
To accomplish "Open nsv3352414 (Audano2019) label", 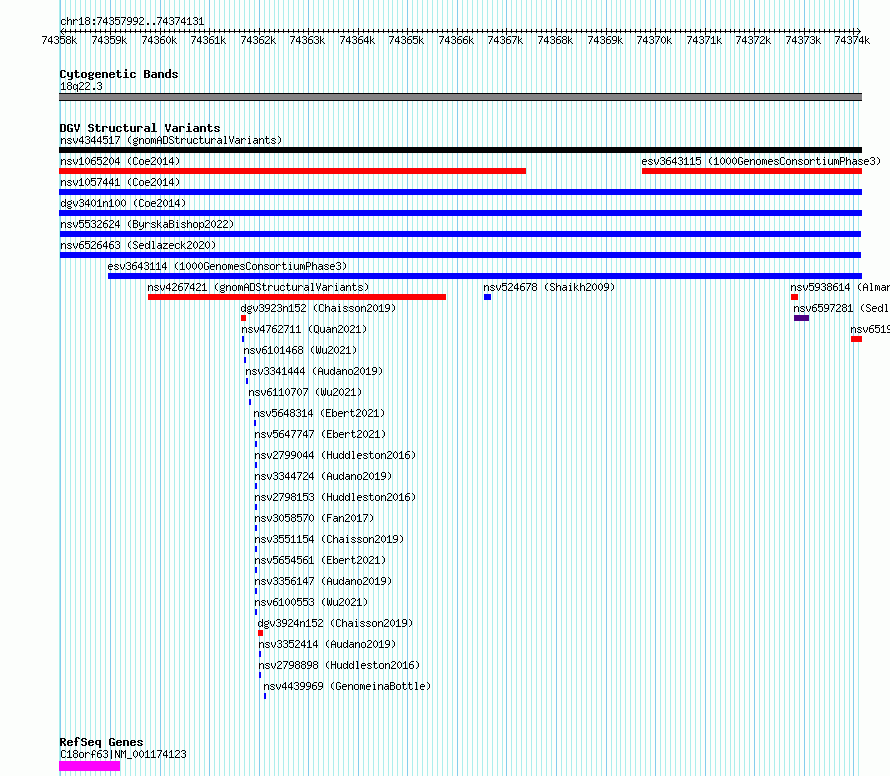I will pyautogui.click(x=328, y=644).
